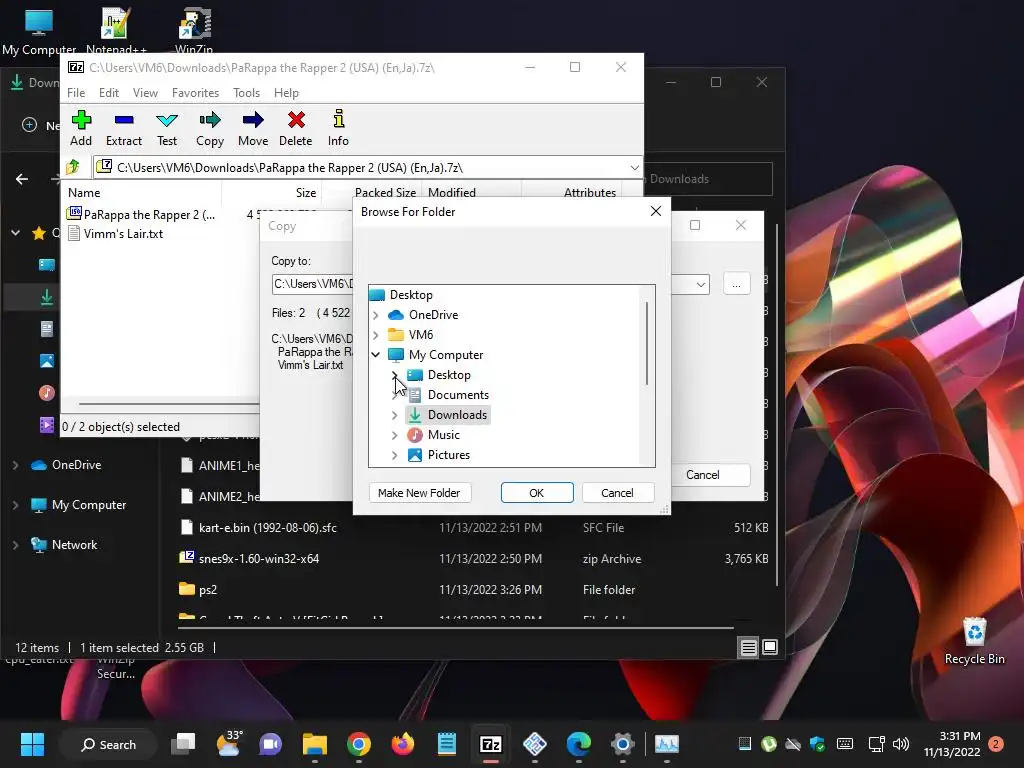Open Google Chrome from the taskbar
Viewport: 1024px width, 768px height.
[x=359, y=744]
